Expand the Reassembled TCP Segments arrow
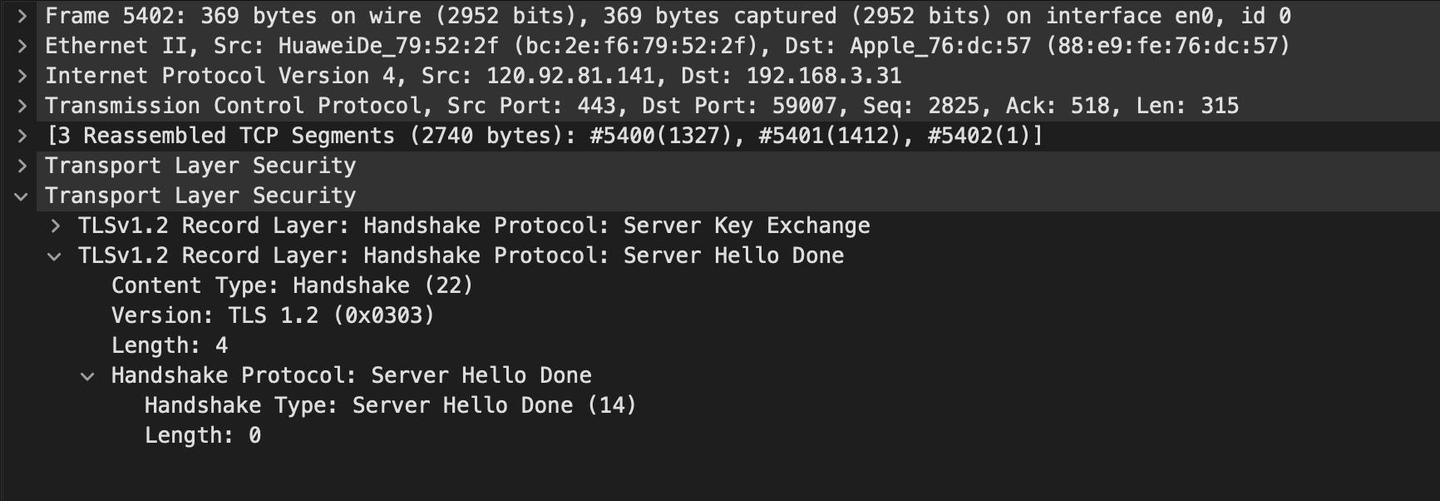This screenshot has height=501, width=1440. pos(22,136)
